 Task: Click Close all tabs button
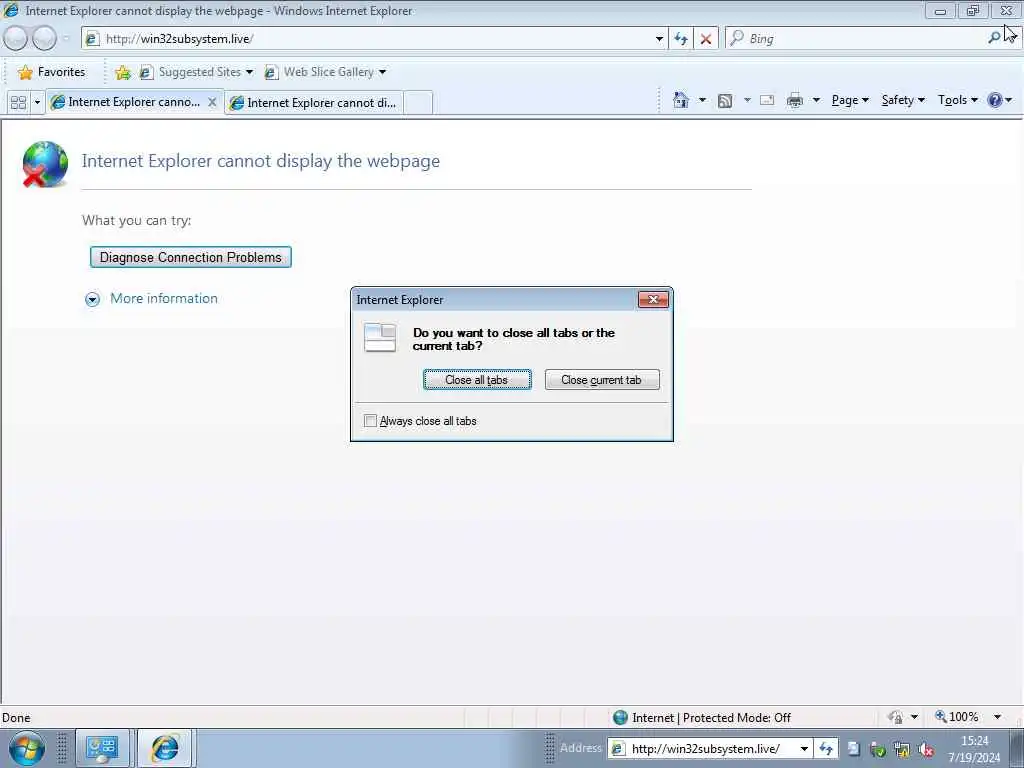click(x=477, y=380)
